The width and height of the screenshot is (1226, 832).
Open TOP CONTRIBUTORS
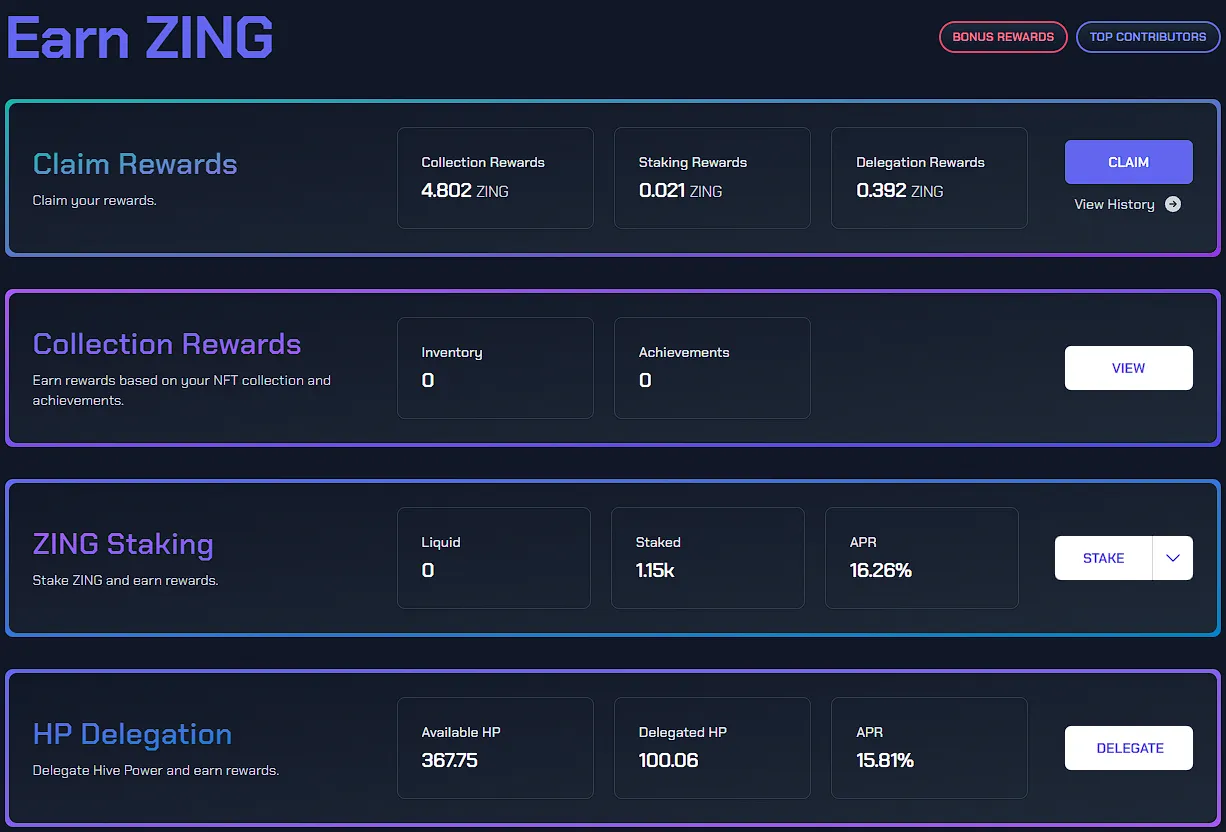(1148, 37)
